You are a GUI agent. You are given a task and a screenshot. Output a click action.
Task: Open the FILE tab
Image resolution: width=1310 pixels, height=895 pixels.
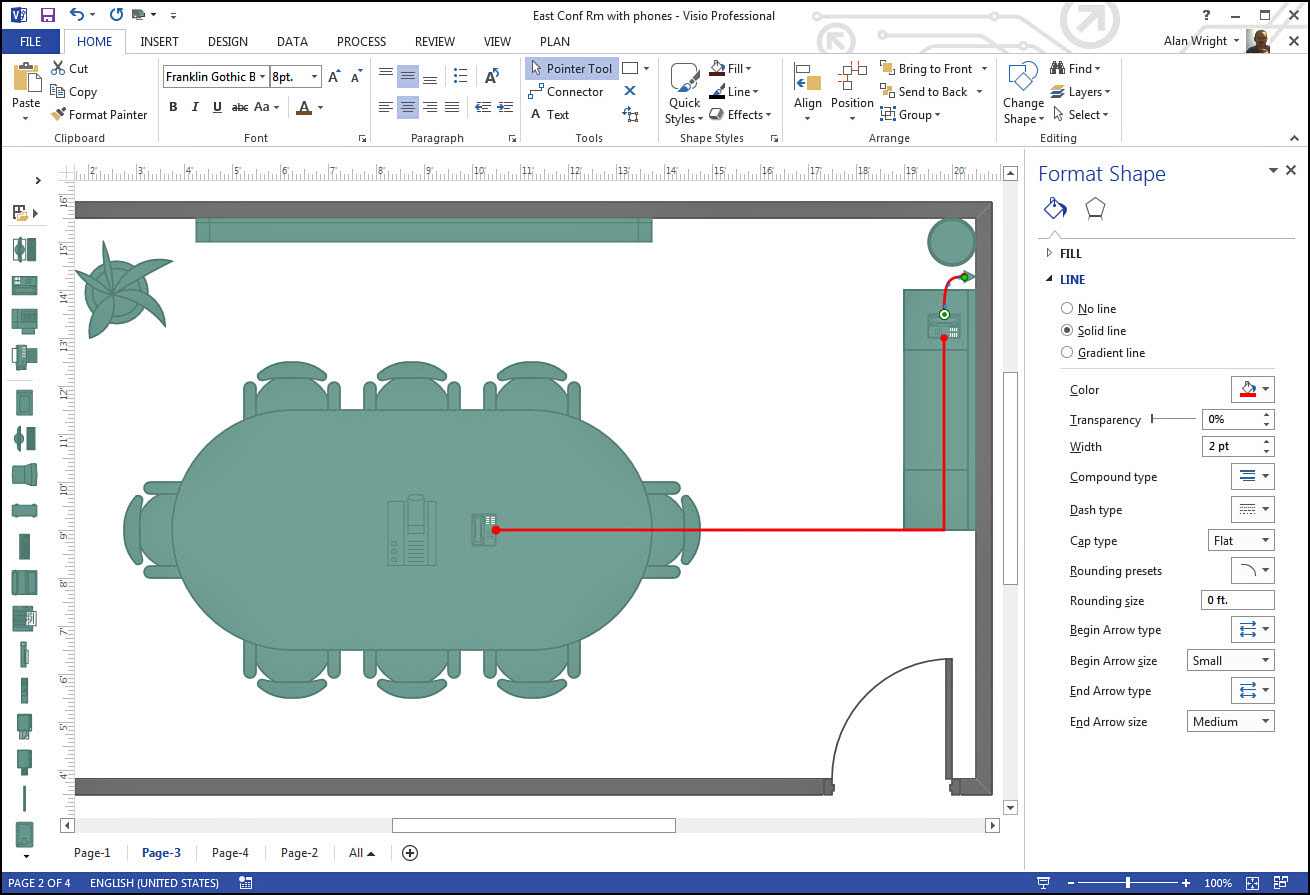pos(30,42)
